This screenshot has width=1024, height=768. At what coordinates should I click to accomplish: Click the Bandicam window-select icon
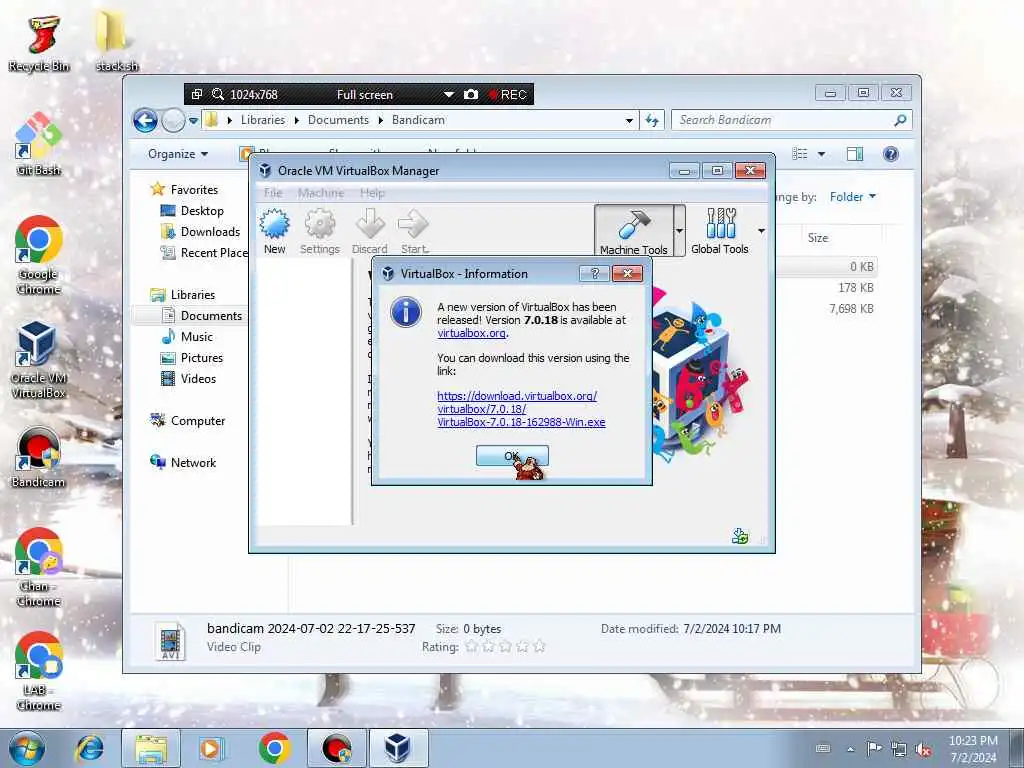pos(197,94)
